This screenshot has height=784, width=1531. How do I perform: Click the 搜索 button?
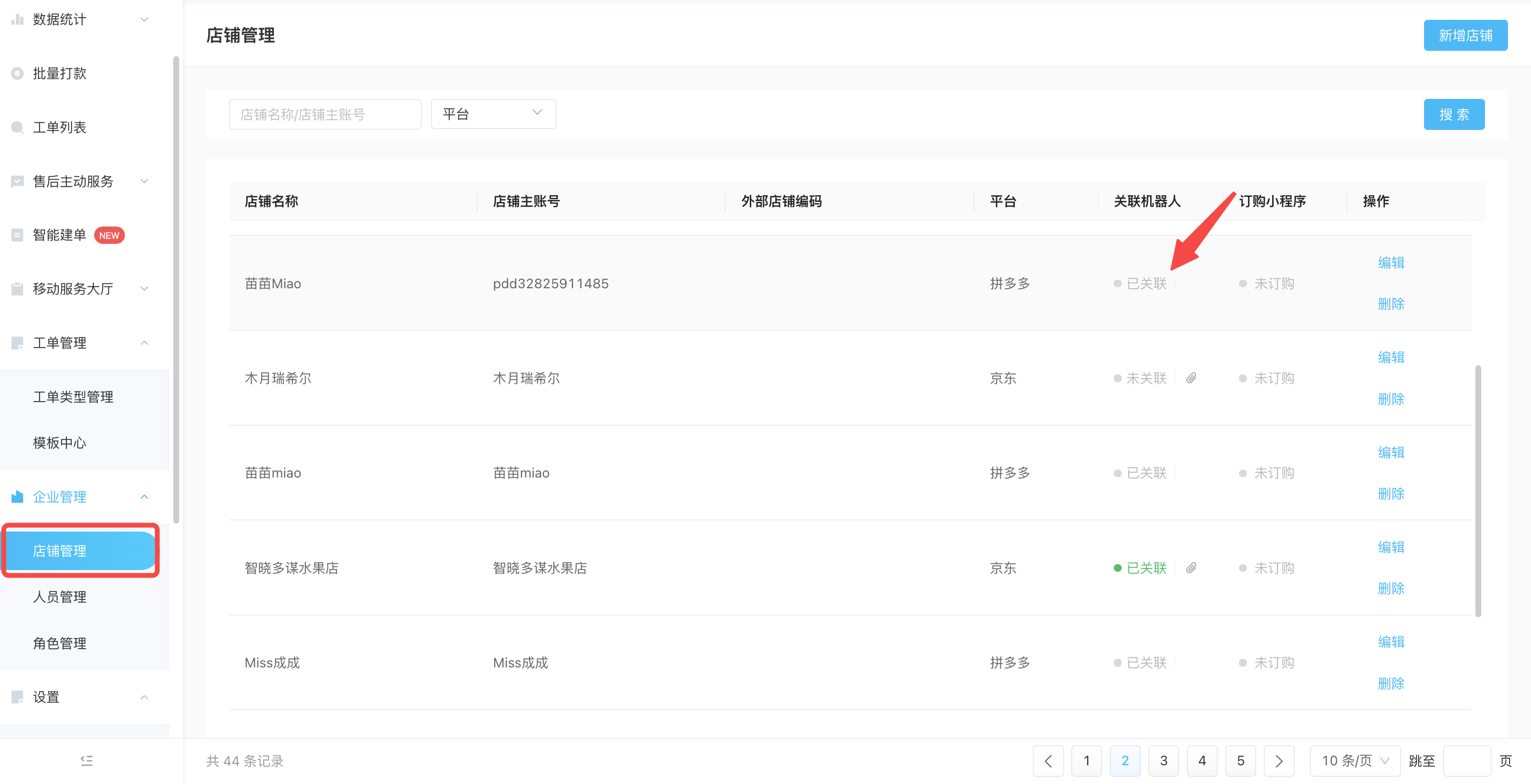pos(1455,114)
